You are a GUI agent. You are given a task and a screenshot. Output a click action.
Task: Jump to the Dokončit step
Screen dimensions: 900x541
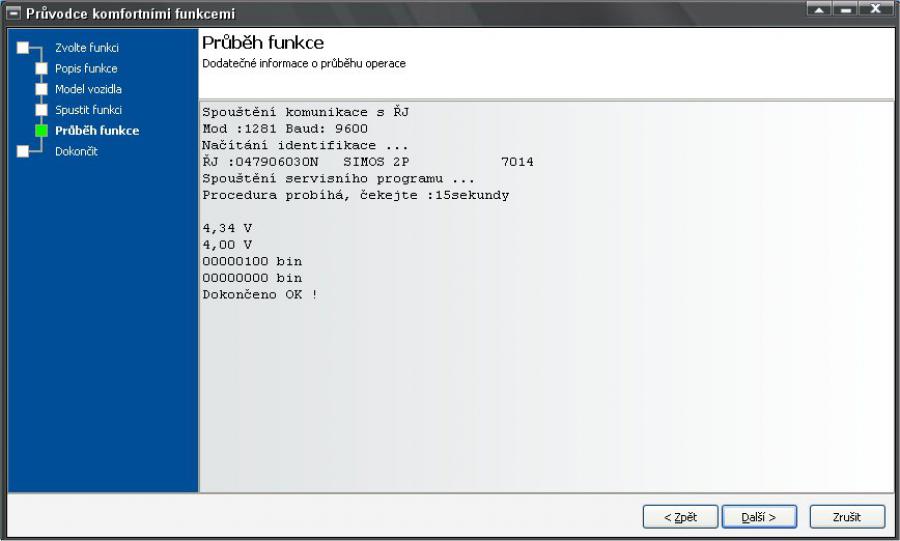coord(76,151)
